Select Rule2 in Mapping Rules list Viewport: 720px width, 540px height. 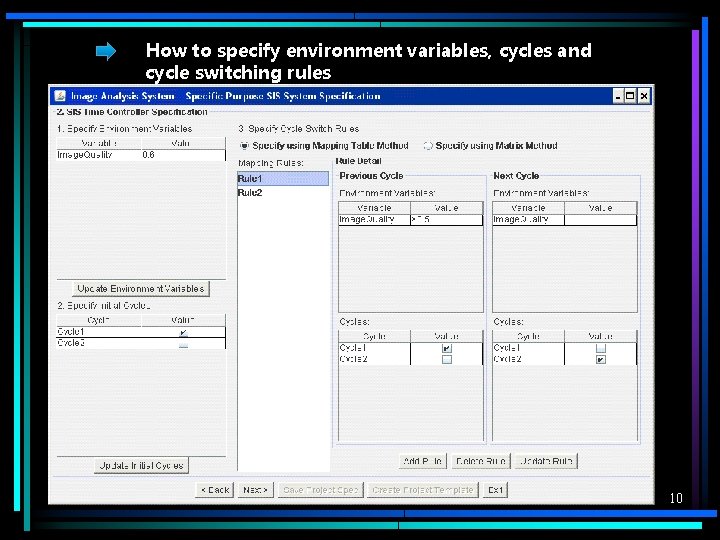pyautogui.click(x=283, y=192)
